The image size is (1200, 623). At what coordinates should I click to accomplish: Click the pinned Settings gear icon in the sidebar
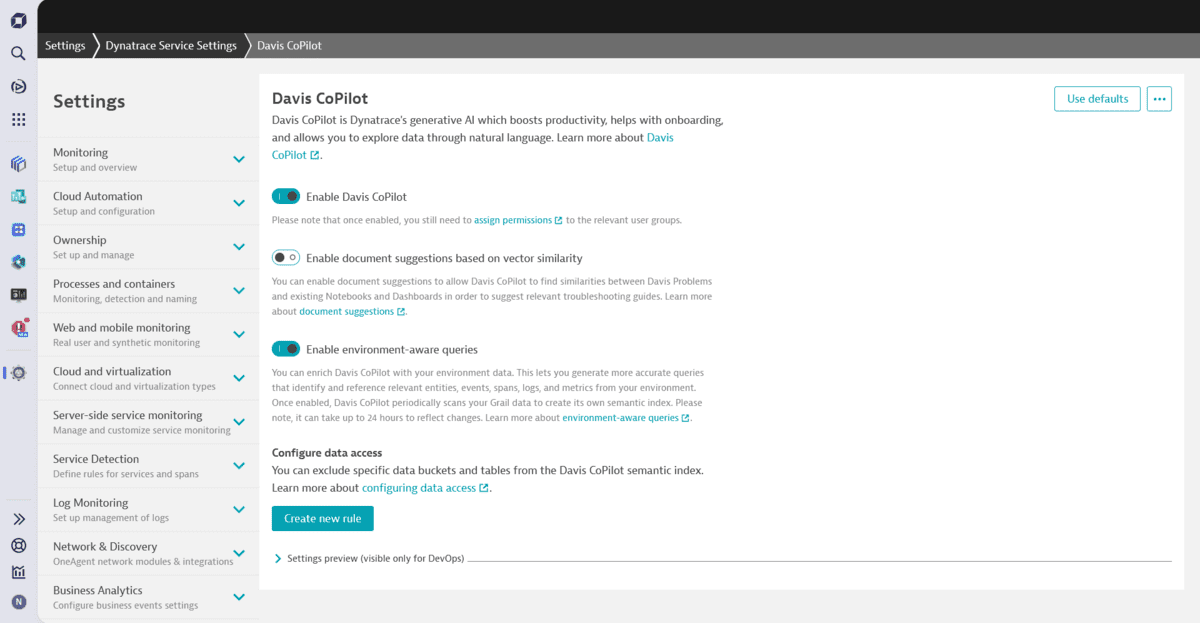(19, 372)
